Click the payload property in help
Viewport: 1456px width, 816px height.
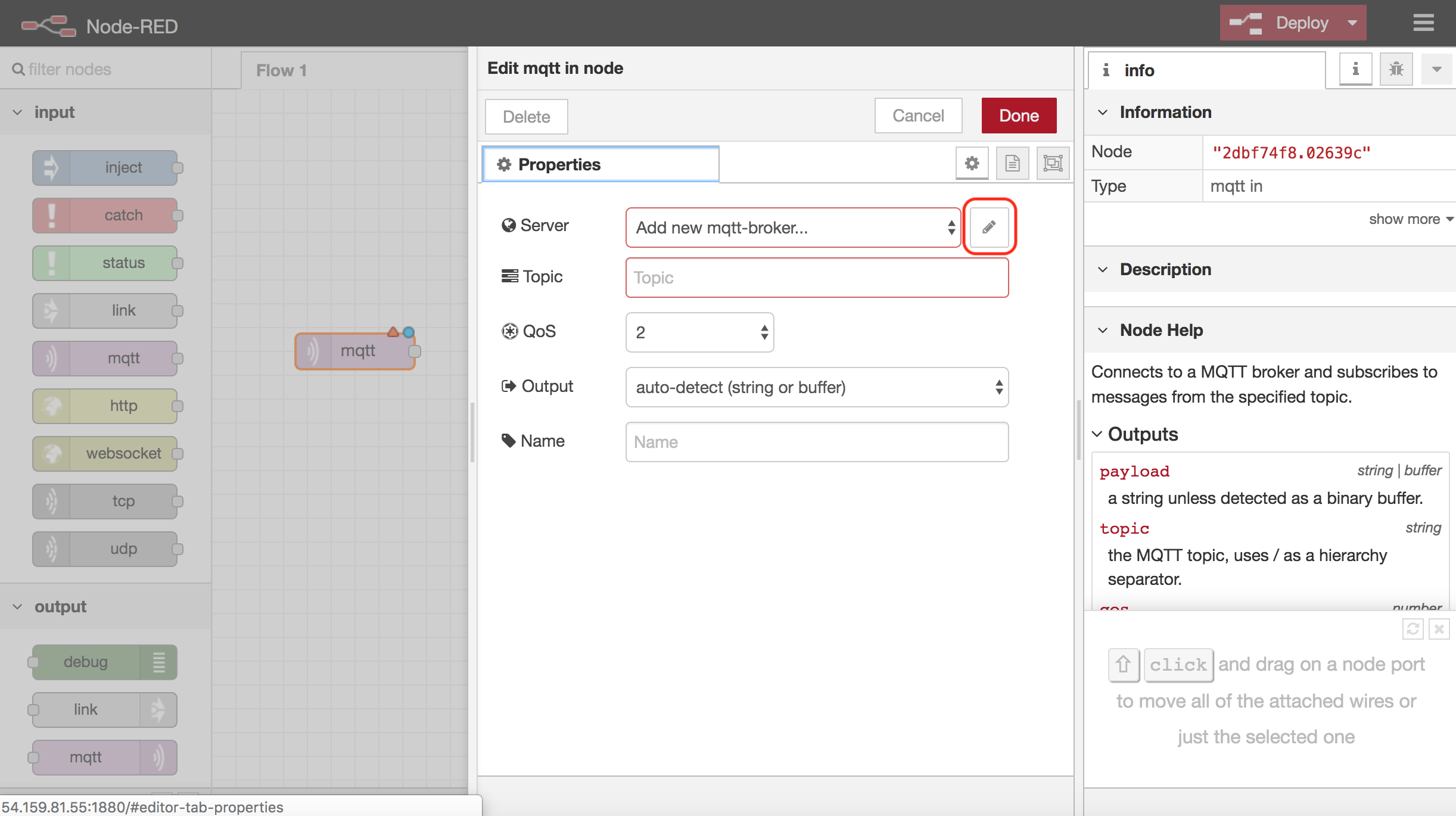(x=1134, y=471)
